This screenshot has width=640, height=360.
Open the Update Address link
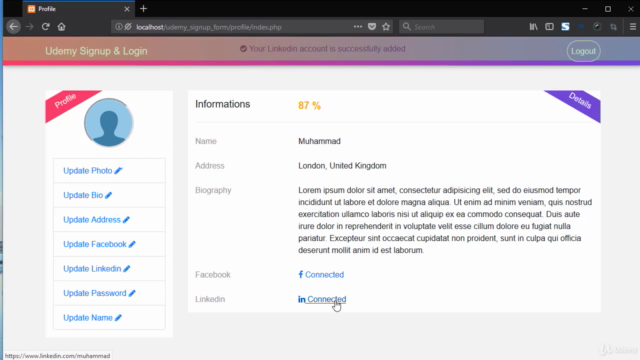click(96, 220)
